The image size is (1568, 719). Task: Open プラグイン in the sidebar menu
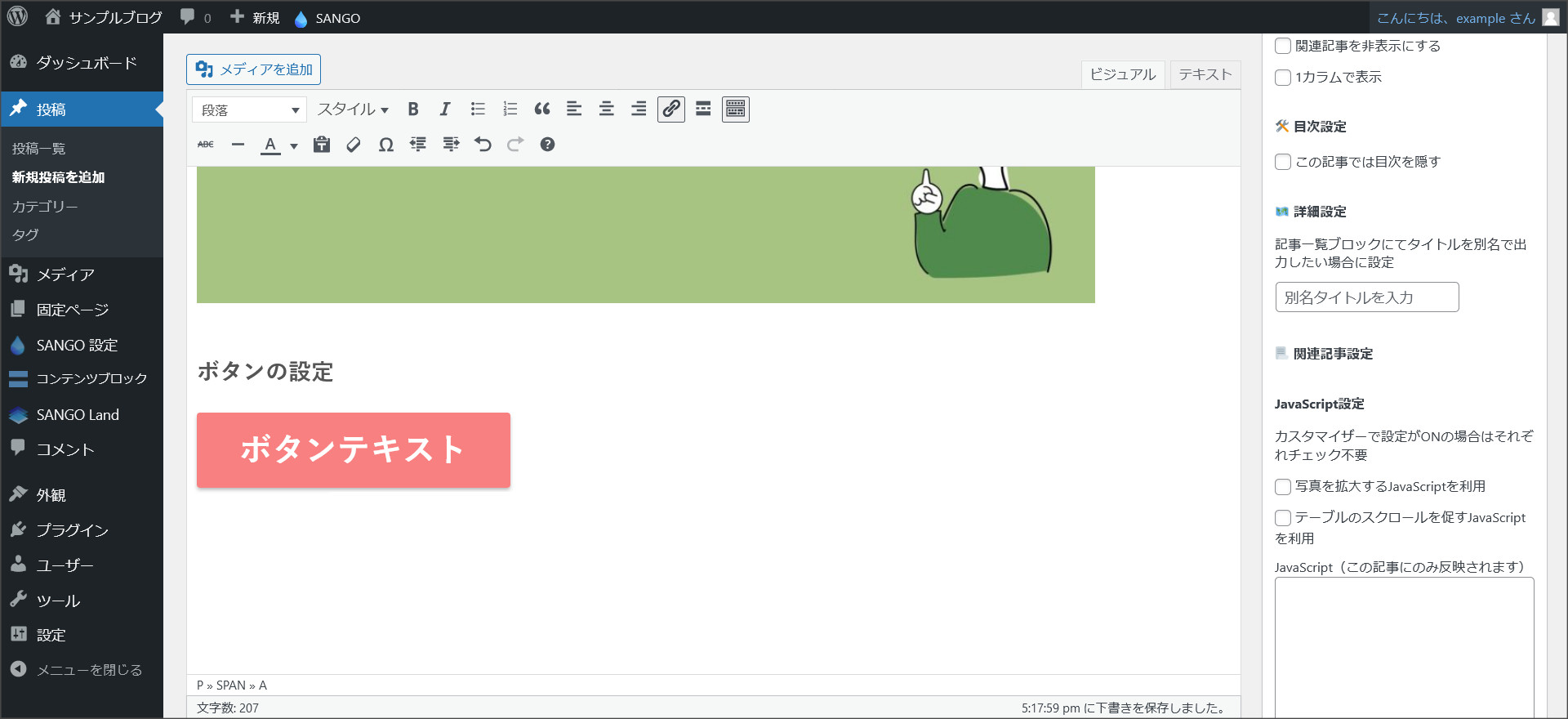[72, 530]
